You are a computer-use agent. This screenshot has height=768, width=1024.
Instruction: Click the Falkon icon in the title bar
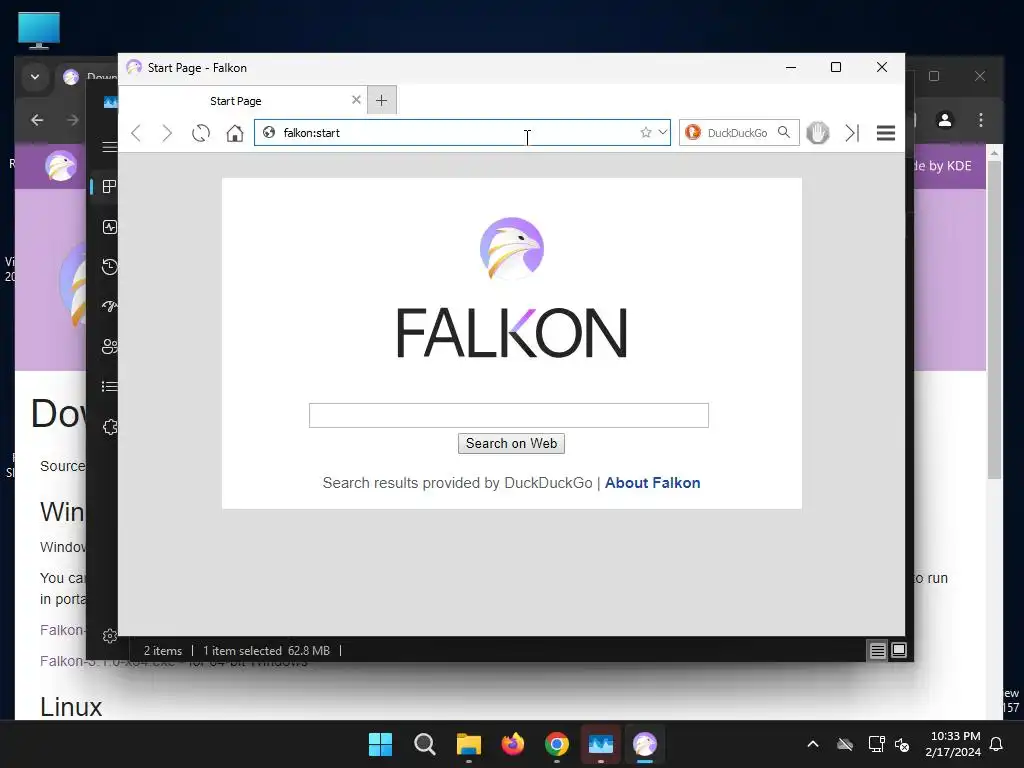[134, 67]
